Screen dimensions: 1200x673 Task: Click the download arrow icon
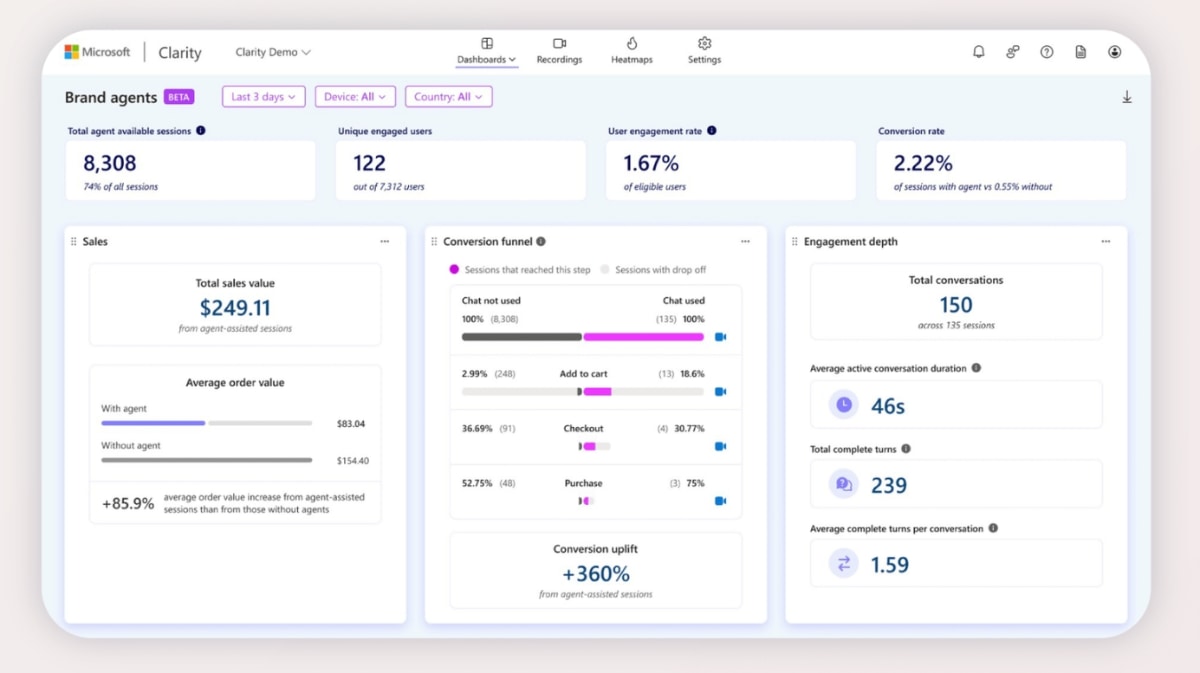point(1127,97)
